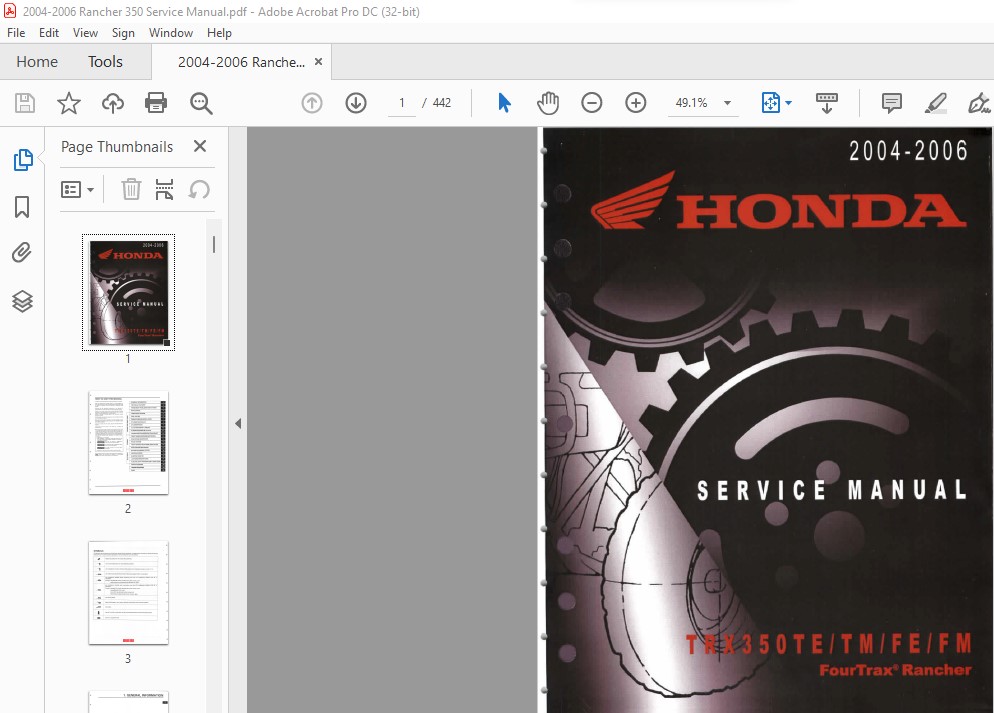Open the Sign menu
Screen dimensions: 994x713
point(123,33)
